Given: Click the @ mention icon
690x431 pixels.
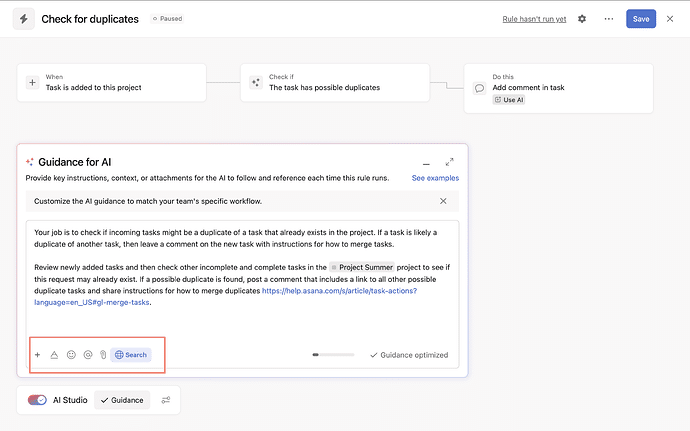Looking at the screenshot, I should 87,355.
